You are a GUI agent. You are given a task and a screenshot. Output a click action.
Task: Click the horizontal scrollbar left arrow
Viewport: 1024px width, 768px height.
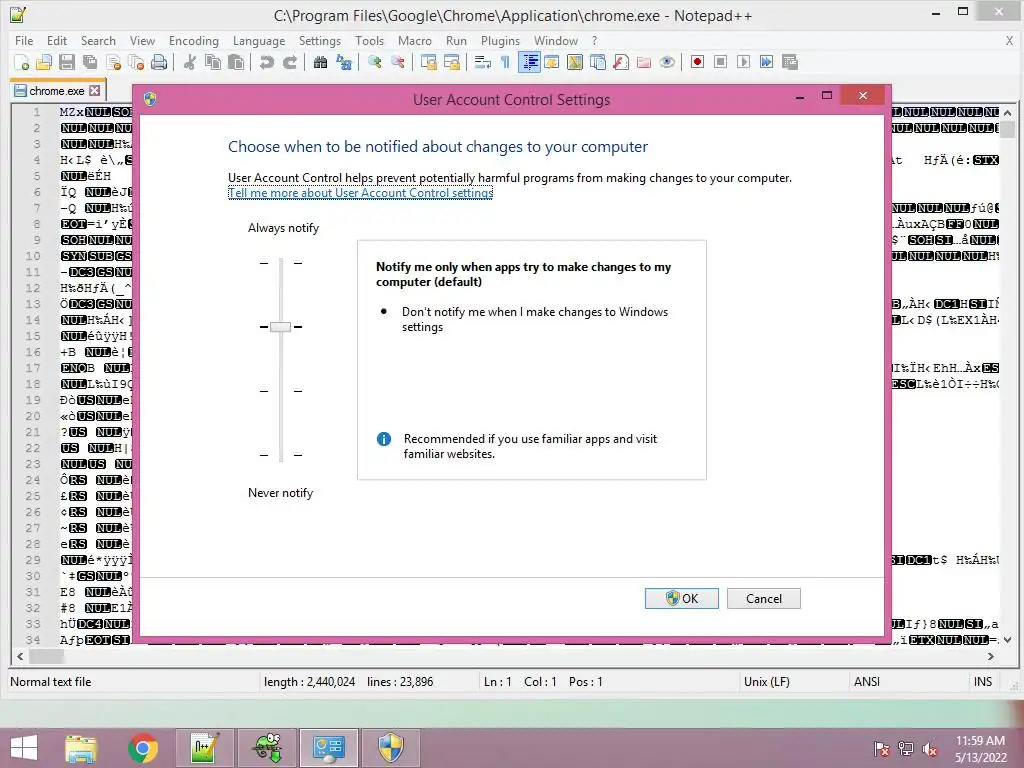click(x=20, y=656)
